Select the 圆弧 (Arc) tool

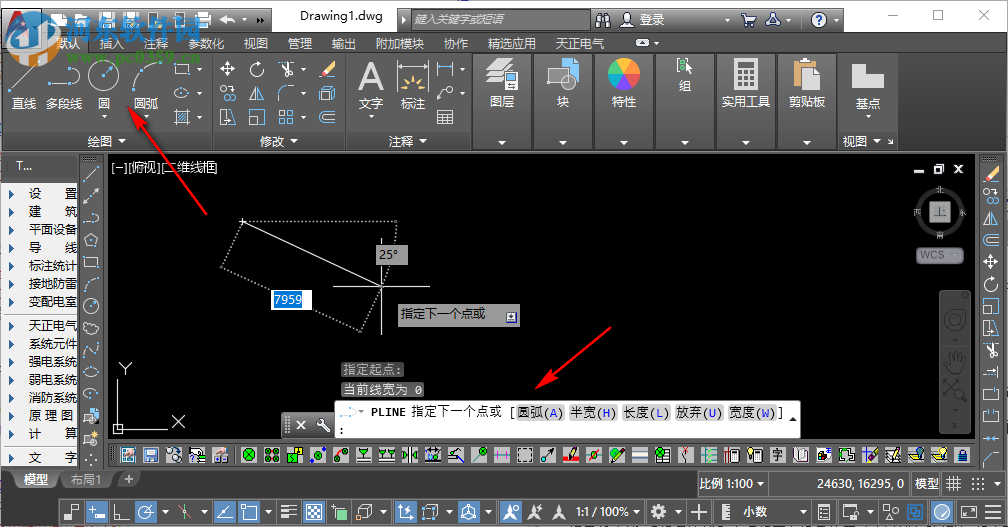tap(146, 85)
